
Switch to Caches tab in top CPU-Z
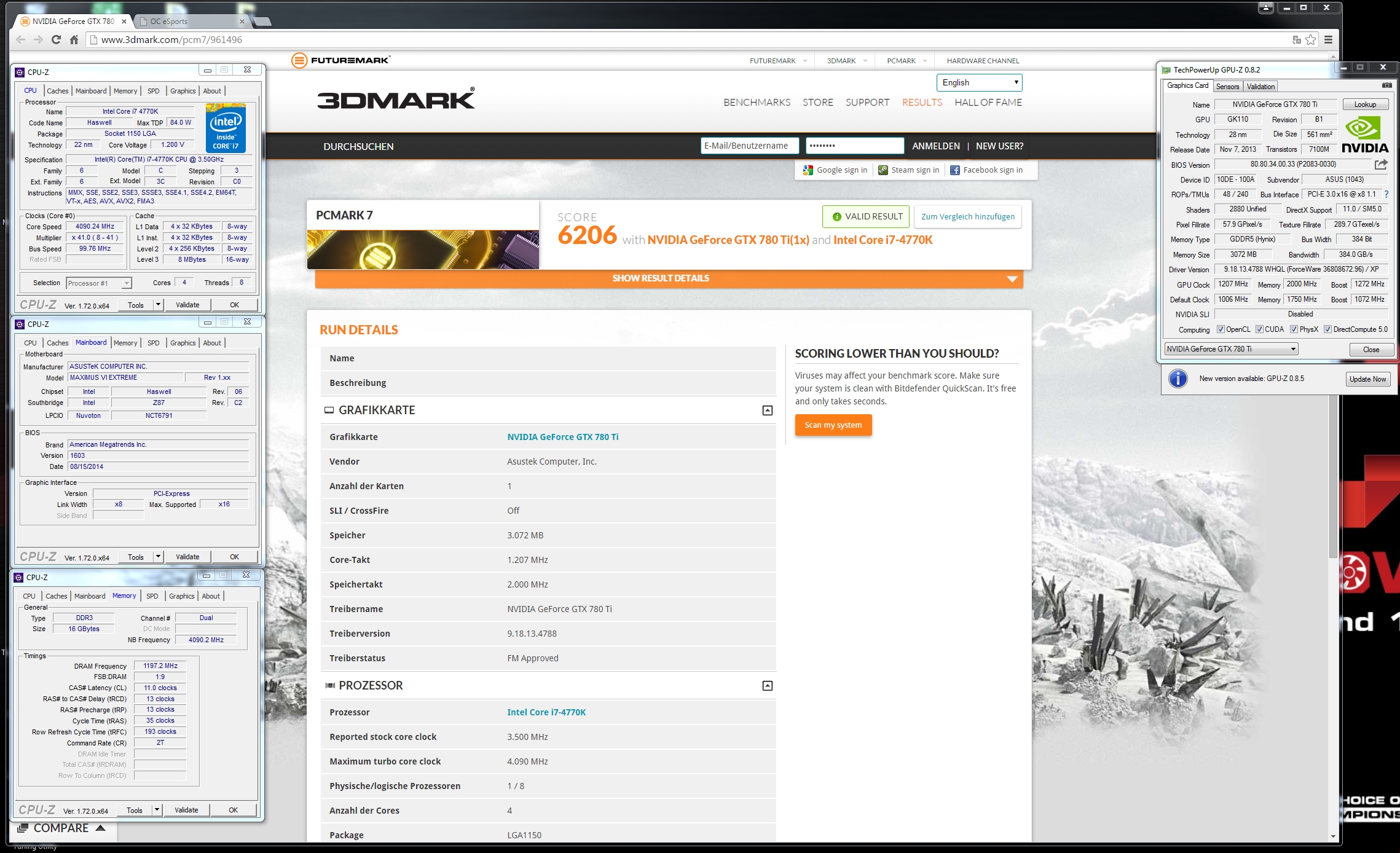click(58, 91)
